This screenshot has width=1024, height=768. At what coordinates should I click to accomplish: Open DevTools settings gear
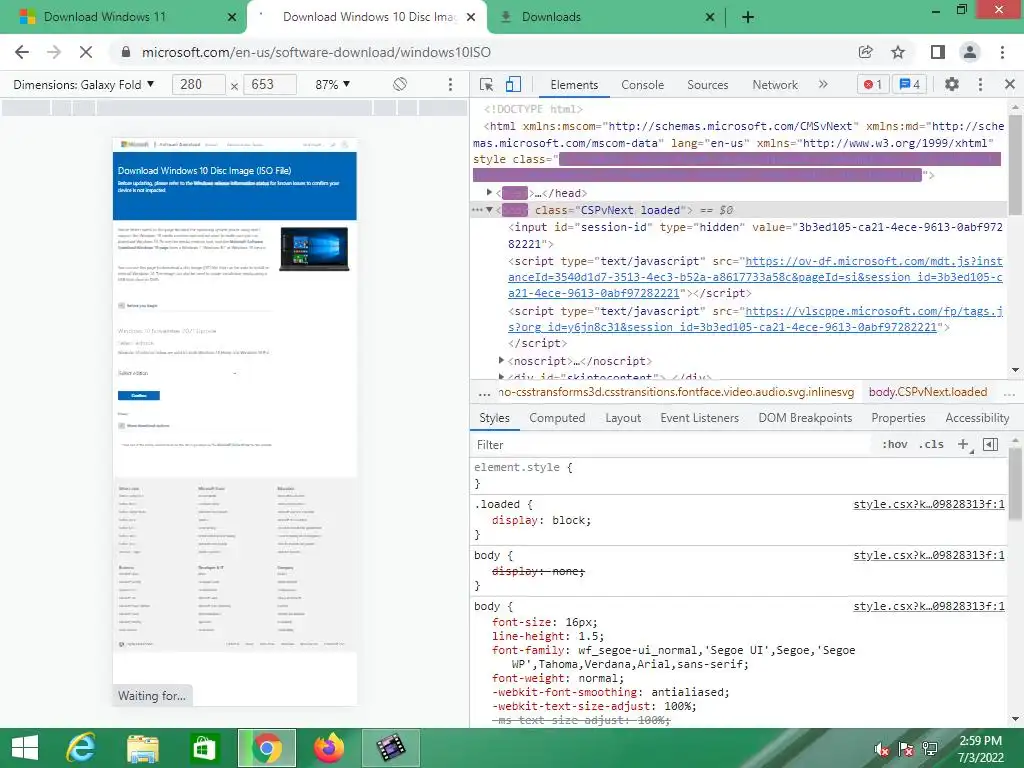pyautogui.click(x=952, y=84)
